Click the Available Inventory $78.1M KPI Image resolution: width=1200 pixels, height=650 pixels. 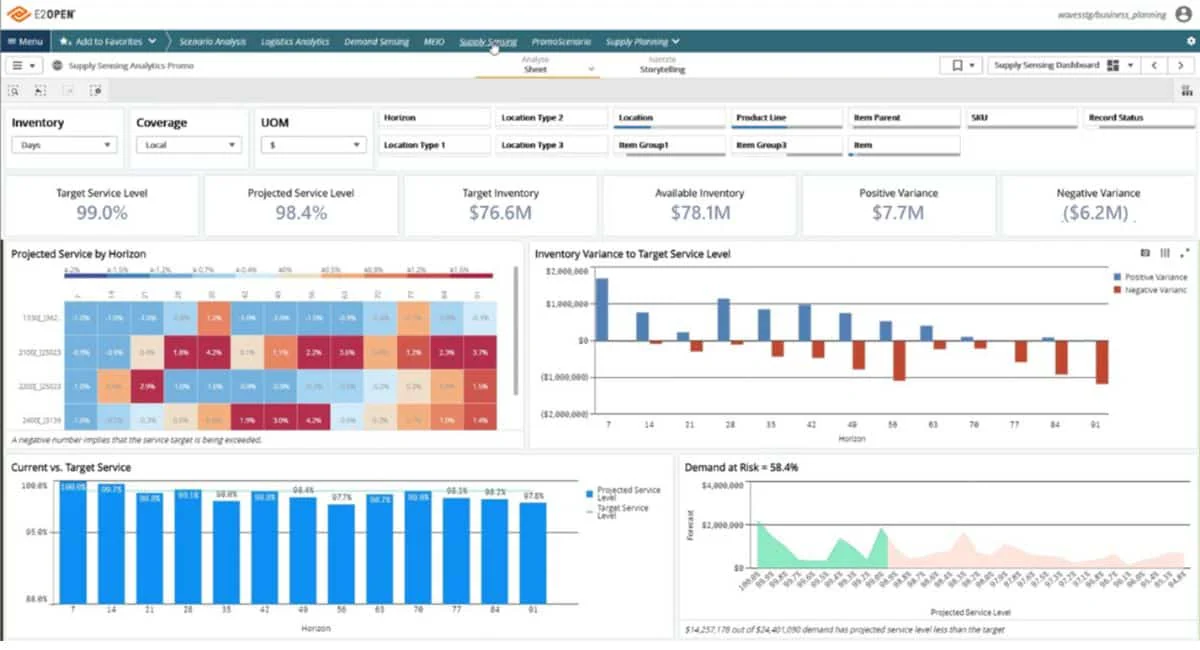(x=699, y=205)
